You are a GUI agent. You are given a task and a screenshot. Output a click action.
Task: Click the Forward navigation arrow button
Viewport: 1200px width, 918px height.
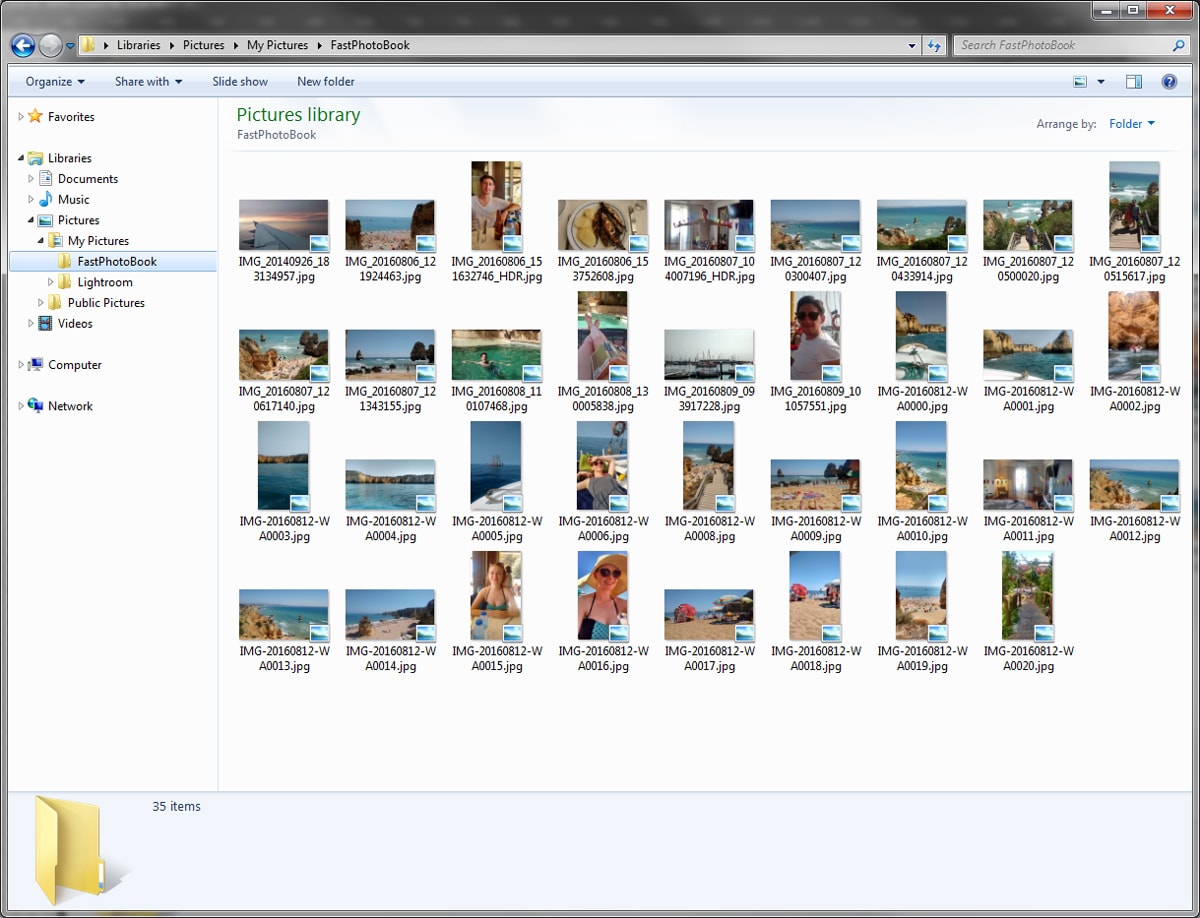(50, 45)
